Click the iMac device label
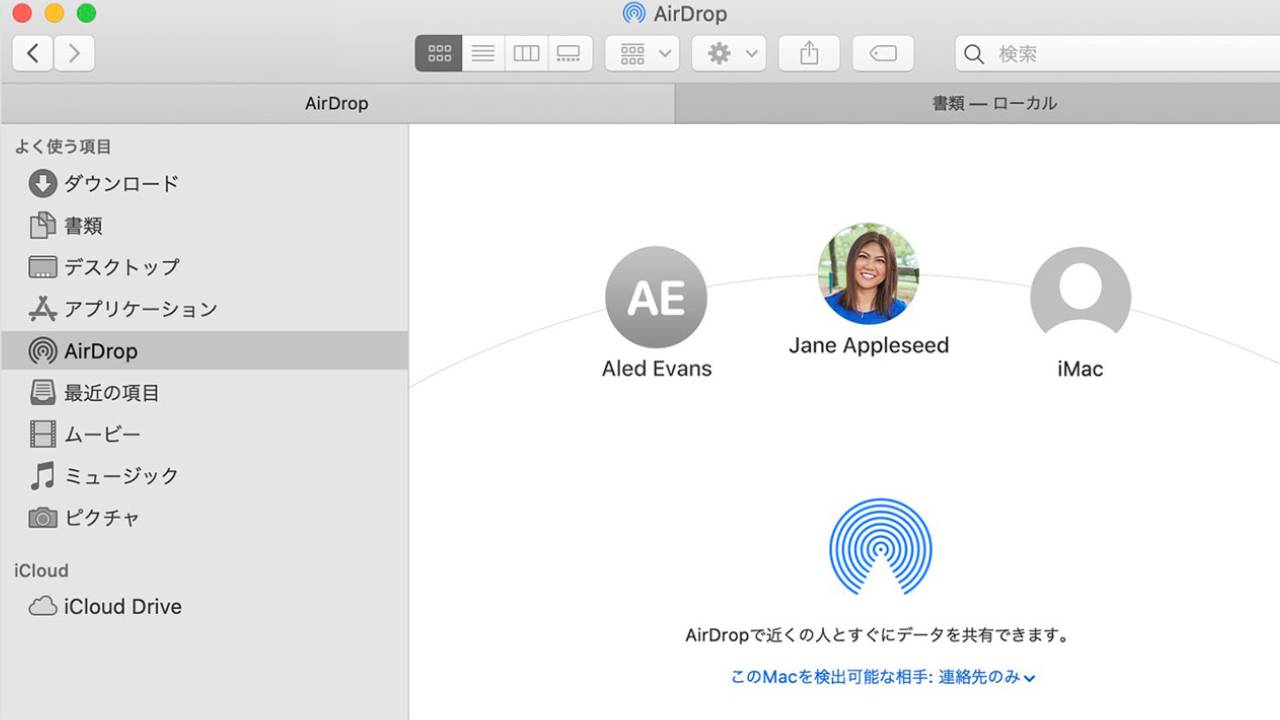 1080,369
